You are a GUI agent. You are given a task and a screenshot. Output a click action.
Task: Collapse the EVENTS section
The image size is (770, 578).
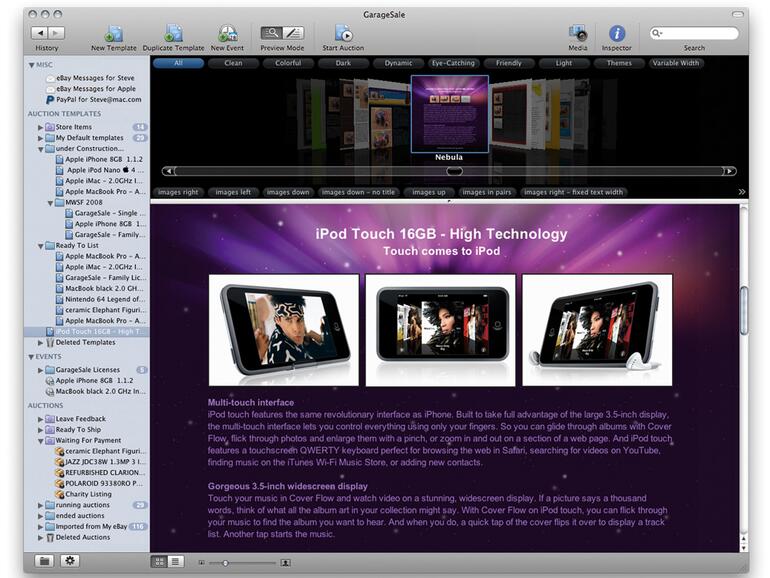pos(31,357)
